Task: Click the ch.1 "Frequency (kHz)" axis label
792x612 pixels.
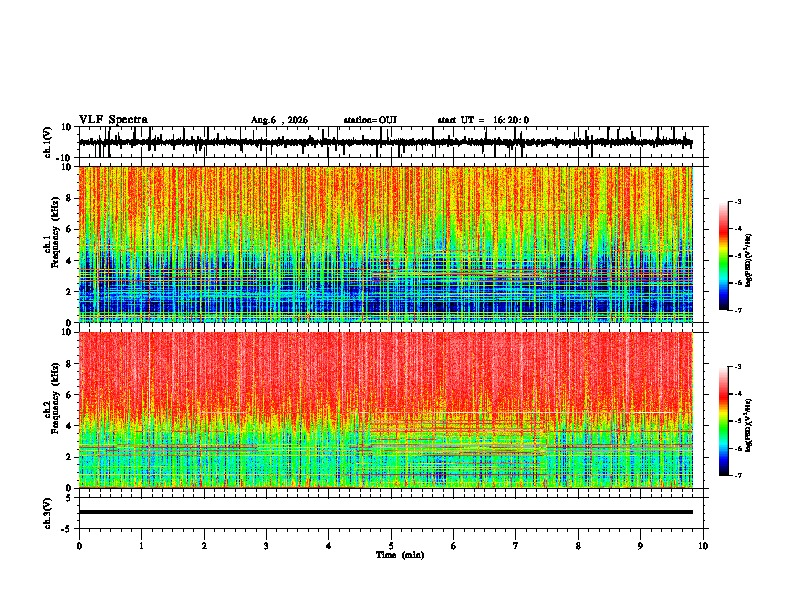Action: (x=55, y=233)
